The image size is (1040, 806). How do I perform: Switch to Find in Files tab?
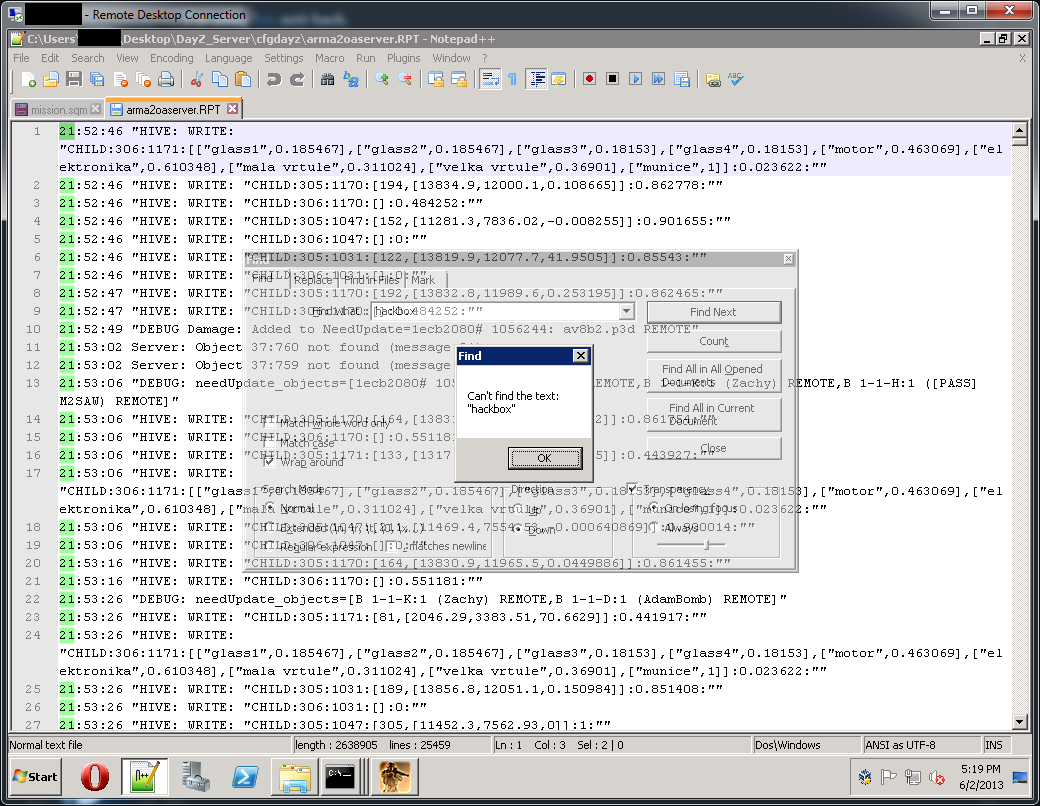pyautogui.click(x=371, y=280)
